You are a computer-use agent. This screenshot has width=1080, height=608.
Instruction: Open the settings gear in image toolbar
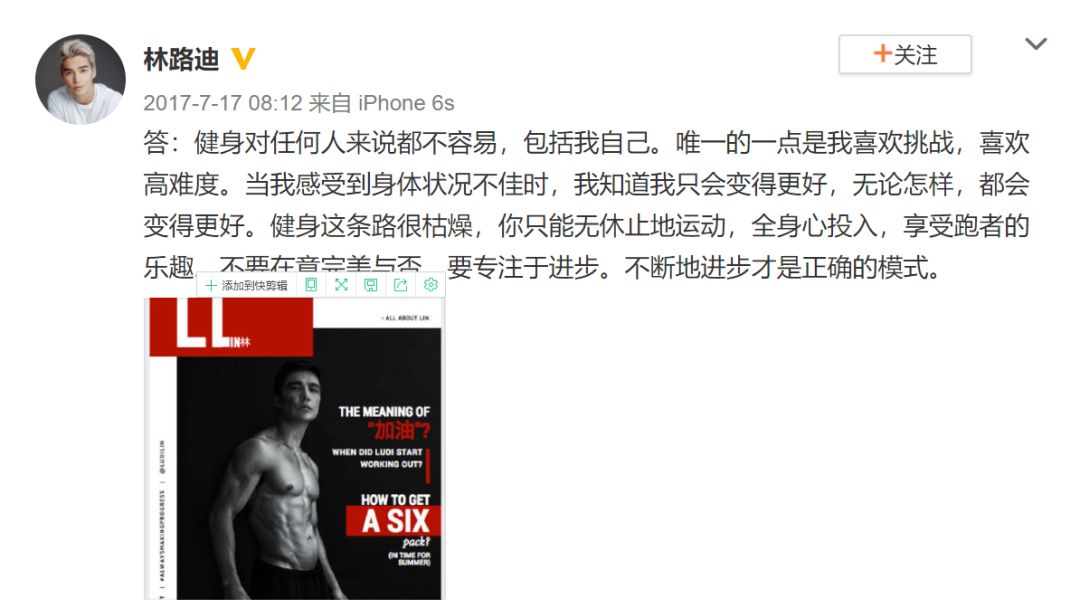click(x=430, y=285)
